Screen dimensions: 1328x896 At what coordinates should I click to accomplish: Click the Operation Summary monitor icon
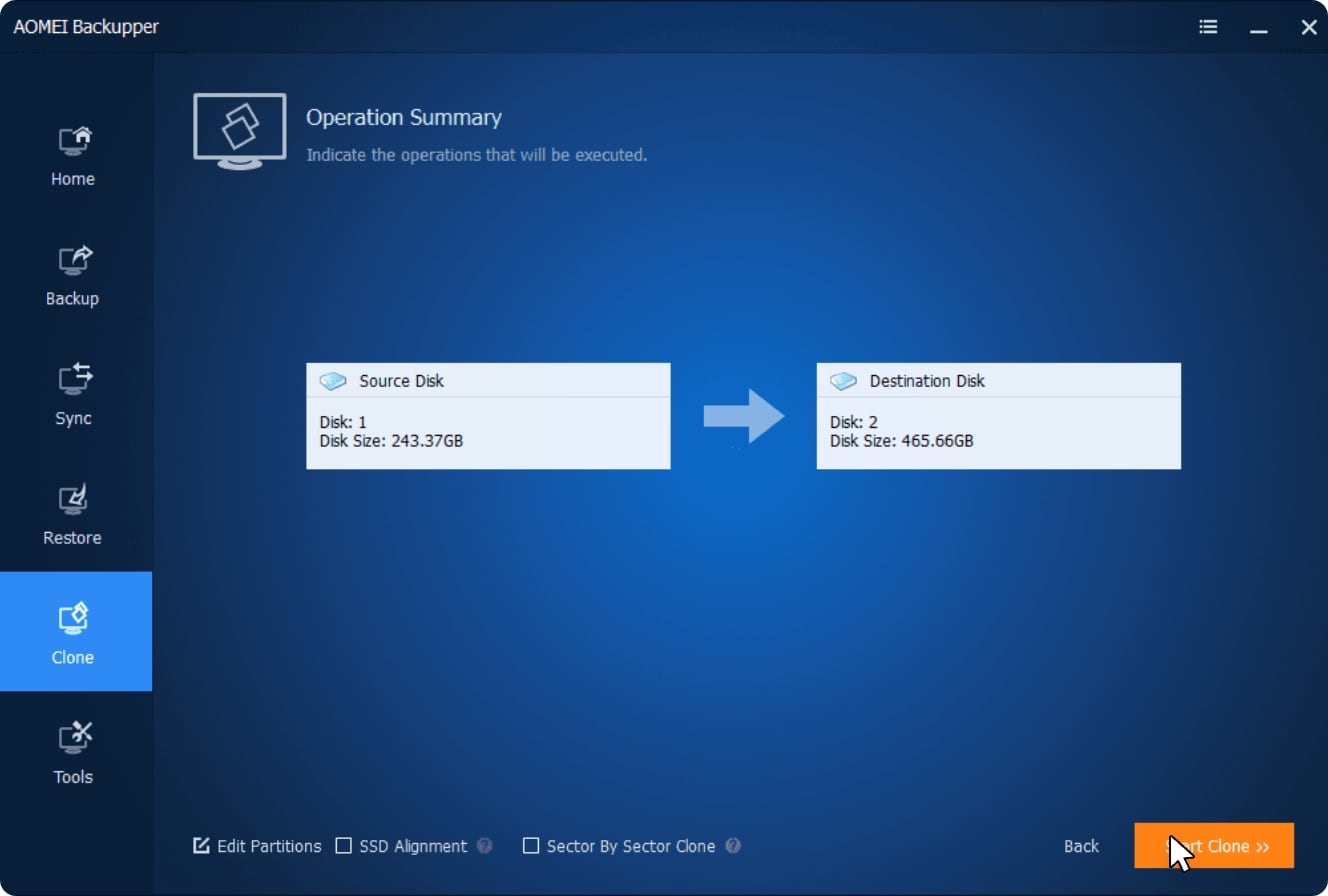240,129
